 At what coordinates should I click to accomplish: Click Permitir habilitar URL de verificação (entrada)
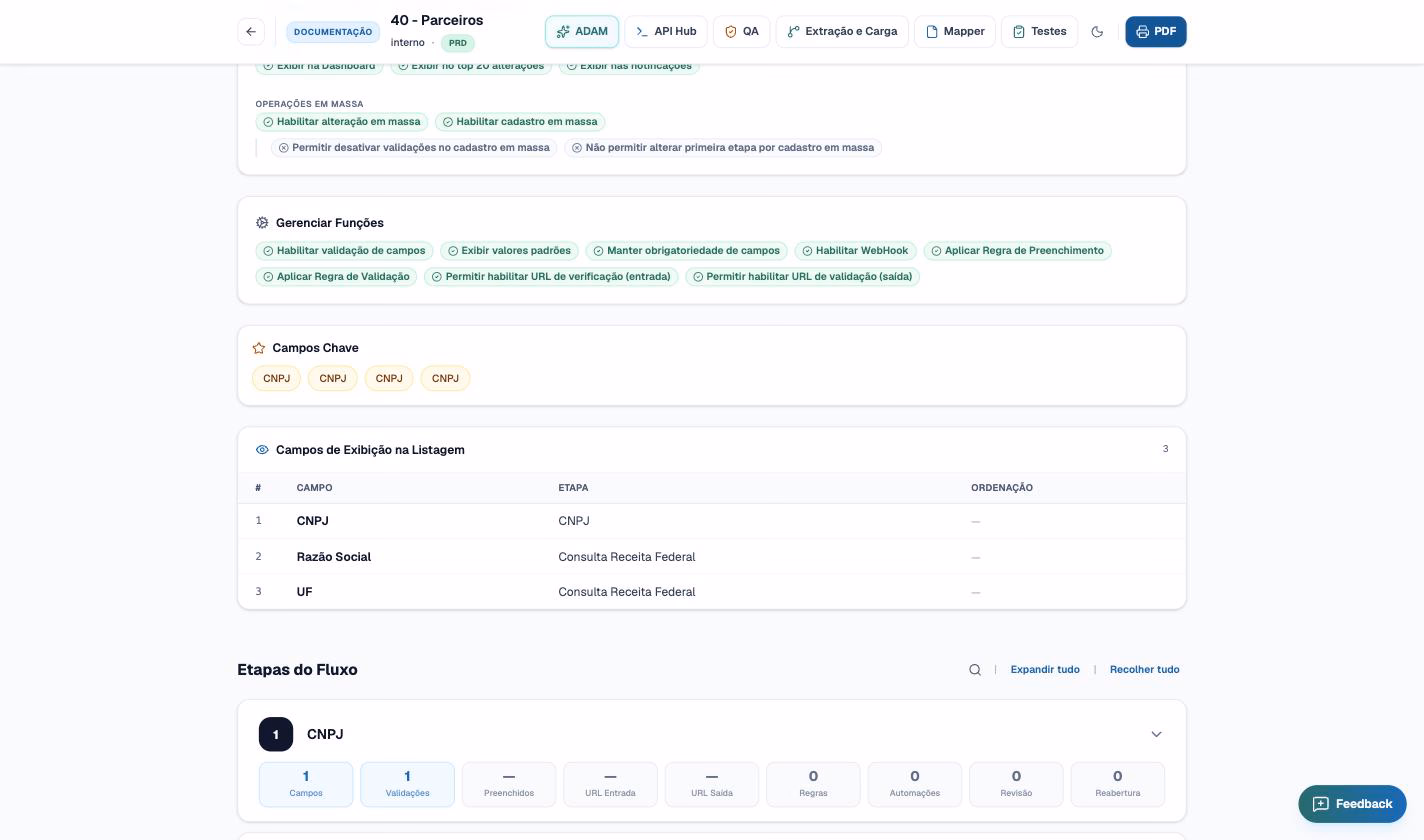point(551,277)
